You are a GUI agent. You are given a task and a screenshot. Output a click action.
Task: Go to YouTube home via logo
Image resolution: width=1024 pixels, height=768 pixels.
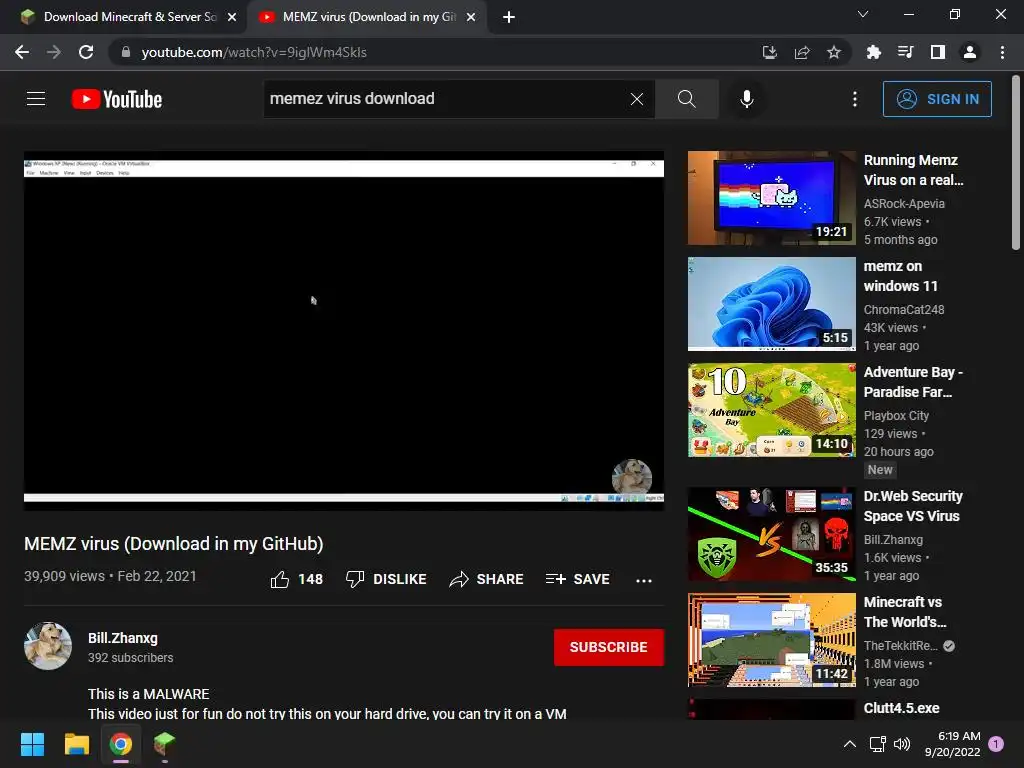pos(117,99)
